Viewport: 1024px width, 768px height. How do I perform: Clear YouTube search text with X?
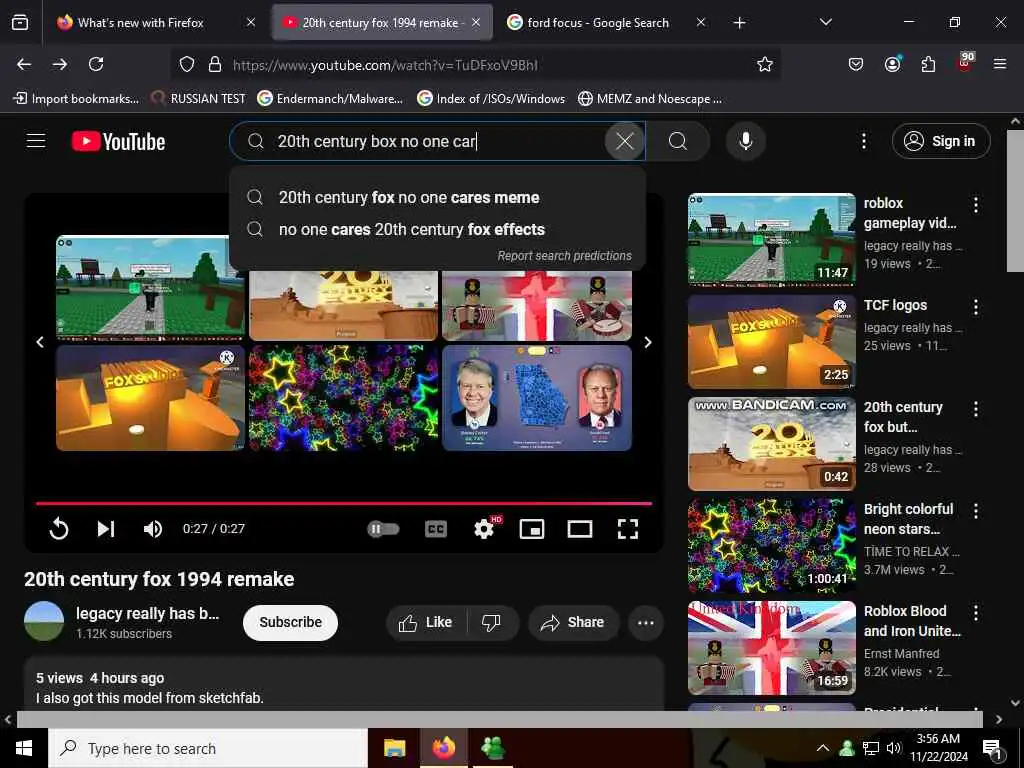[624, 141]
